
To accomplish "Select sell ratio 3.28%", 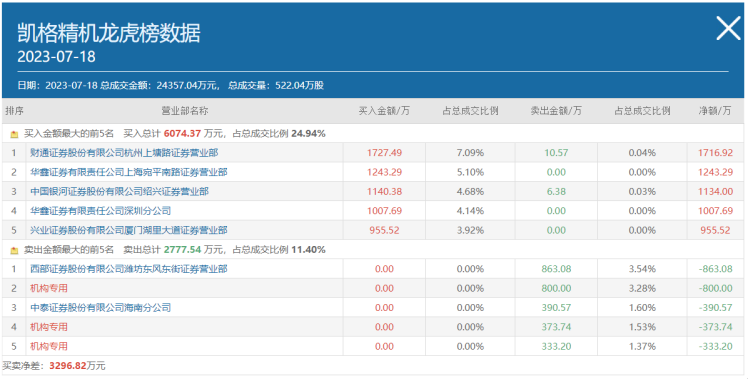I will click(x=642, y=288).
